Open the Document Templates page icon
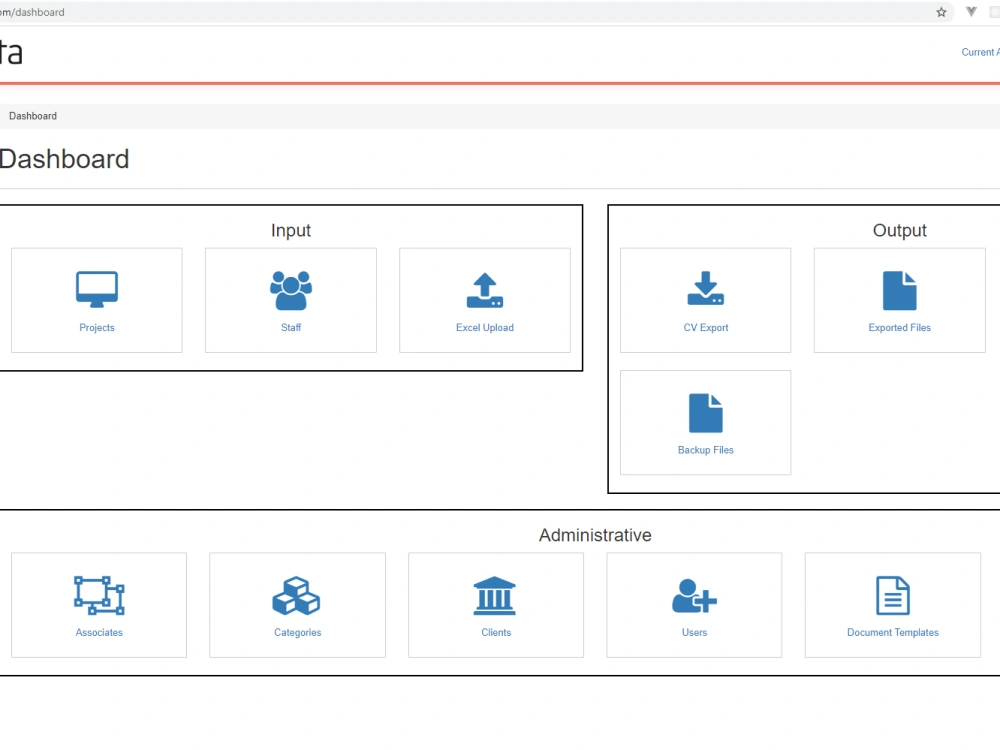1000x750 pixels. coord(893,596)
